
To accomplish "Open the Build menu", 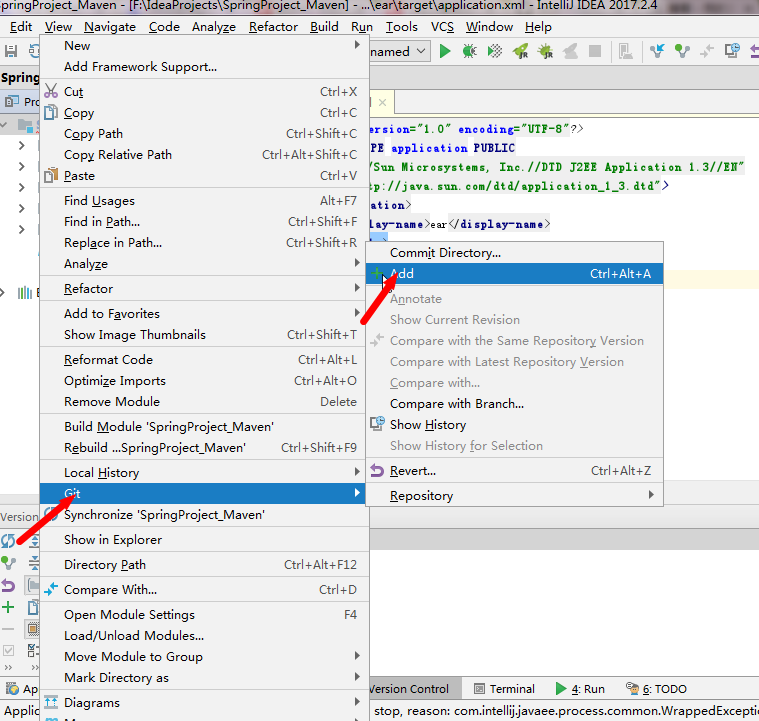I will [x=324, y=27].
